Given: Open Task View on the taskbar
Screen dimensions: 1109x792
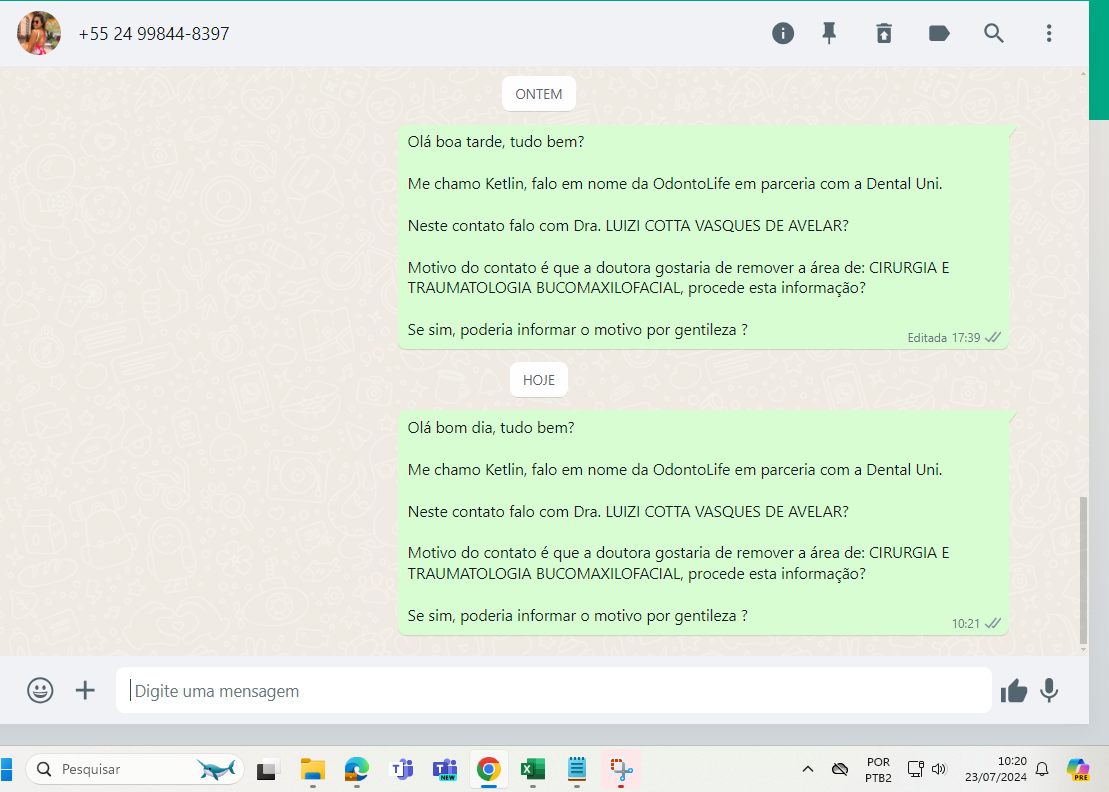Looking at the screenshot, I should (x=267, y=769).
